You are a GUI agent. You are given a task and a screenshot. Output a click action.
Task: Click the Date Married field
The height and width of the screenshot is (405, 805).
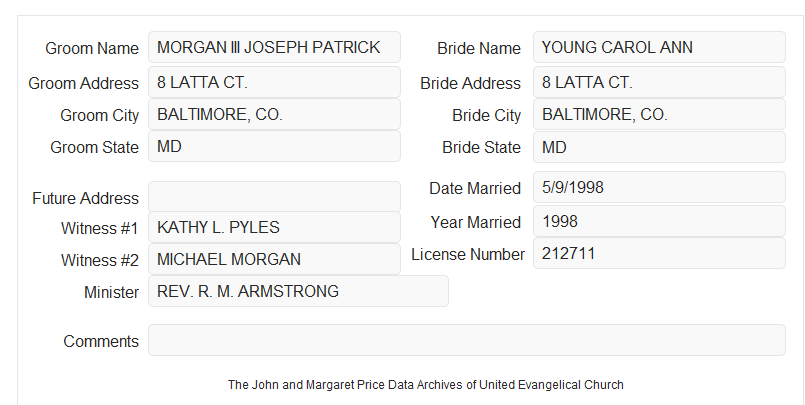(659, 187)
